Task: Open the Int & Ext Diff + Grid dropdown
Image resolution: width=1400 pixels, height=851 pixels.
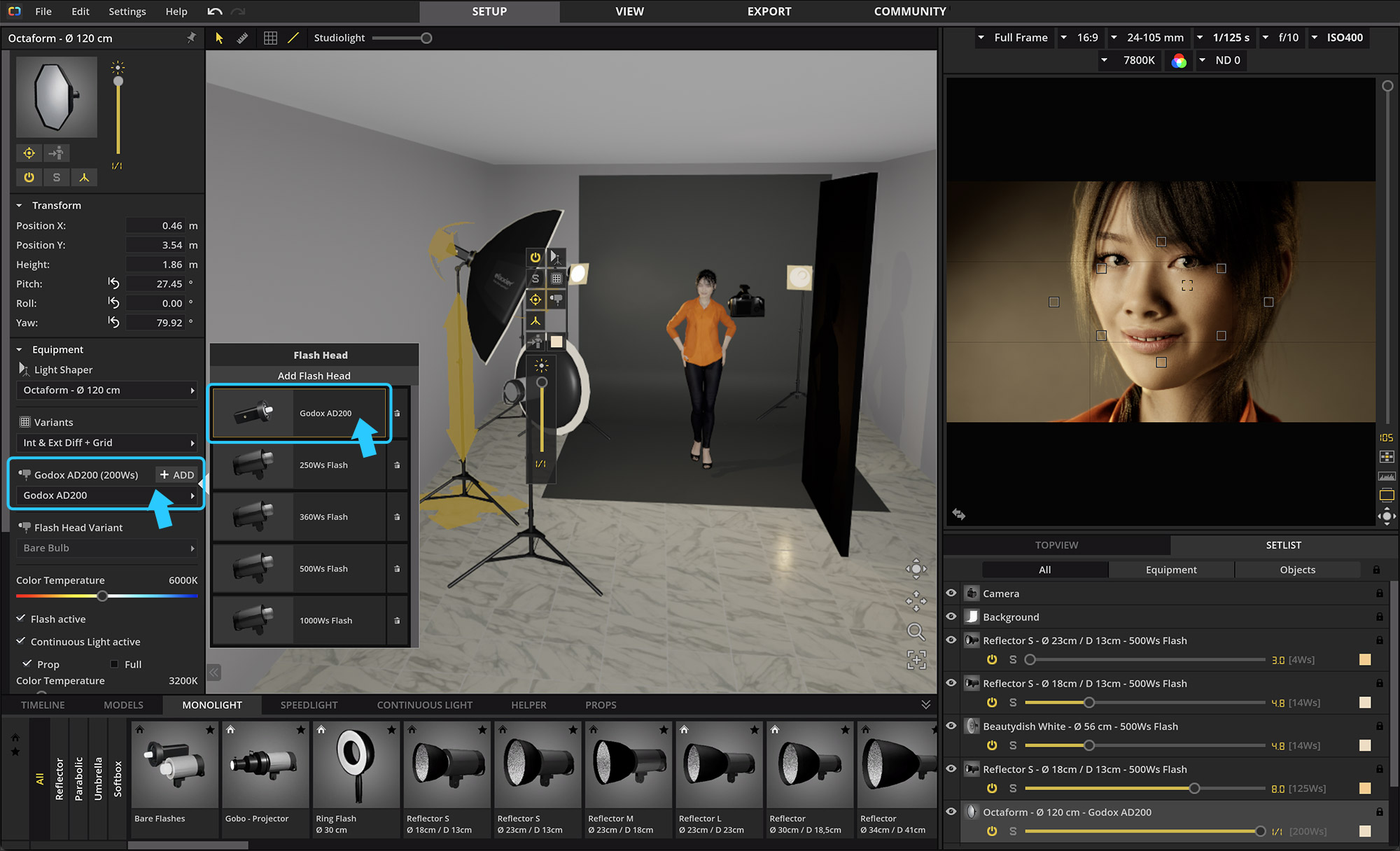Action: (x=106, y=442)
